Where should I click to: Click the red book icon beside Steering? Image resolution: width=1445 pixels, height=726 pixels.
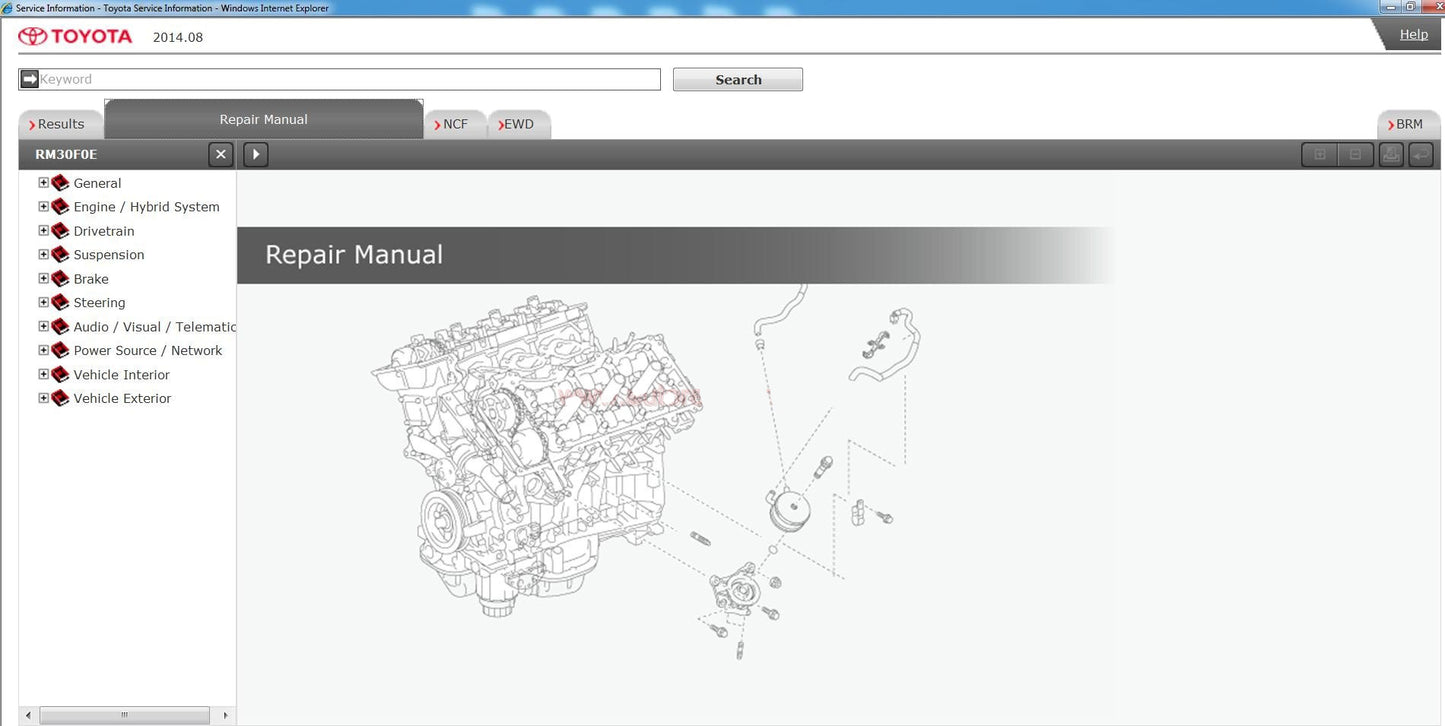coord(60,303)
